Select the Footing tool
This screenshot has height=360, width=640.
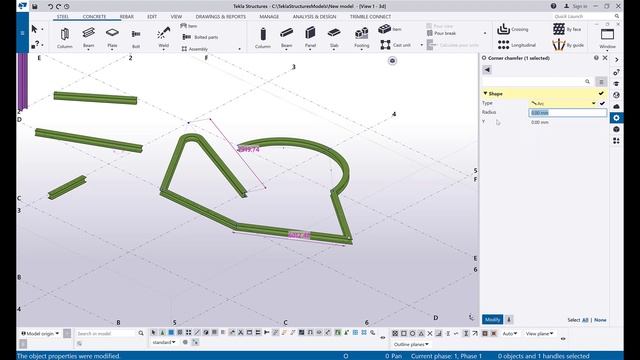(x=361, y=37)
